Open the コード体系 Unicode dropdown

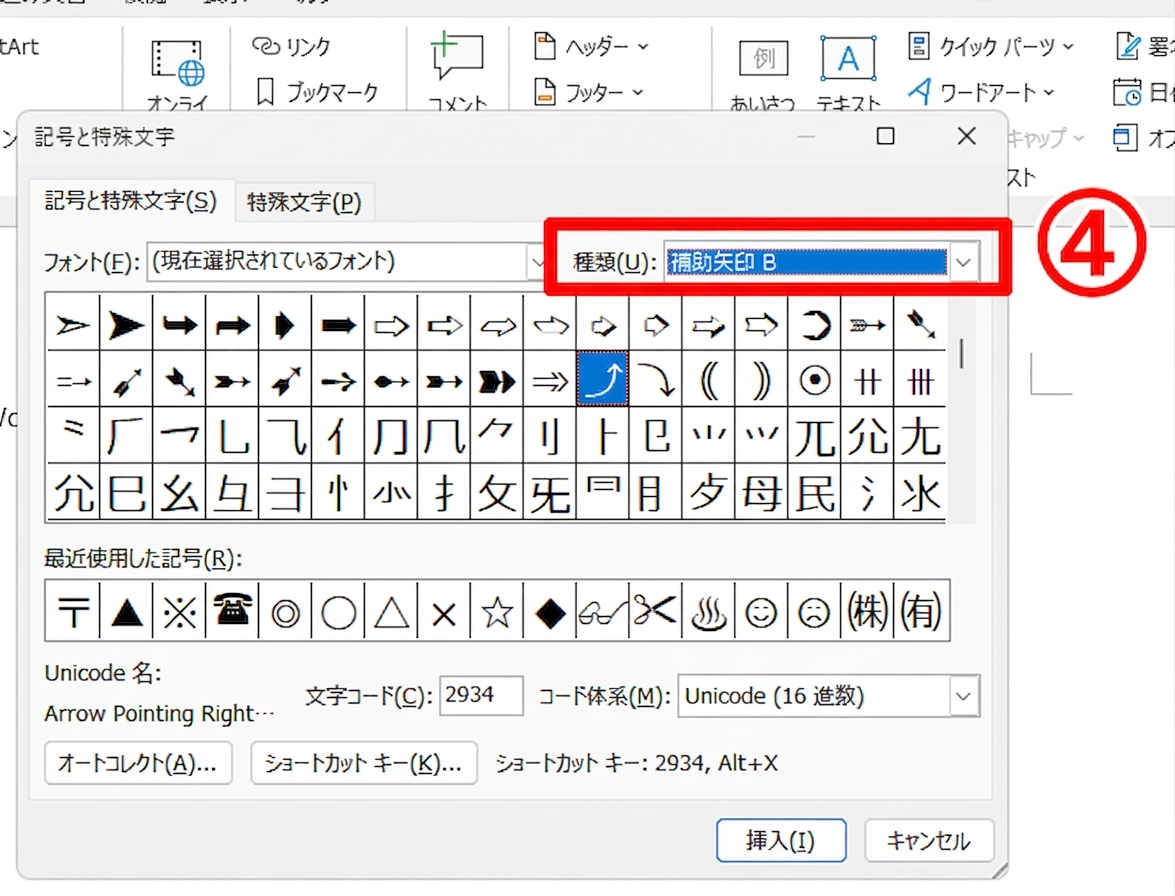(x=963, y=696)
